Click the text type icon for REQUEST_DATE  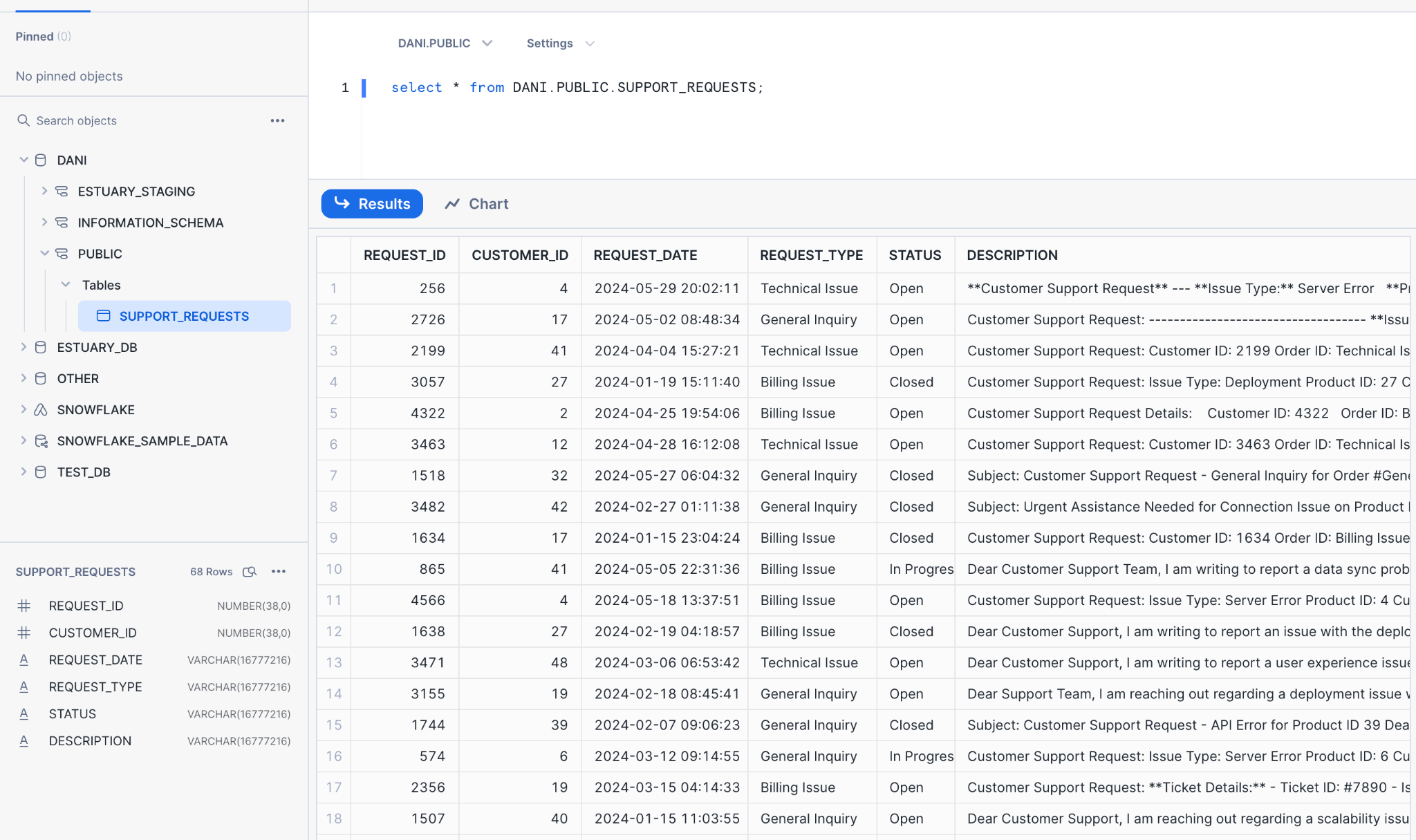tap(24, 660)
